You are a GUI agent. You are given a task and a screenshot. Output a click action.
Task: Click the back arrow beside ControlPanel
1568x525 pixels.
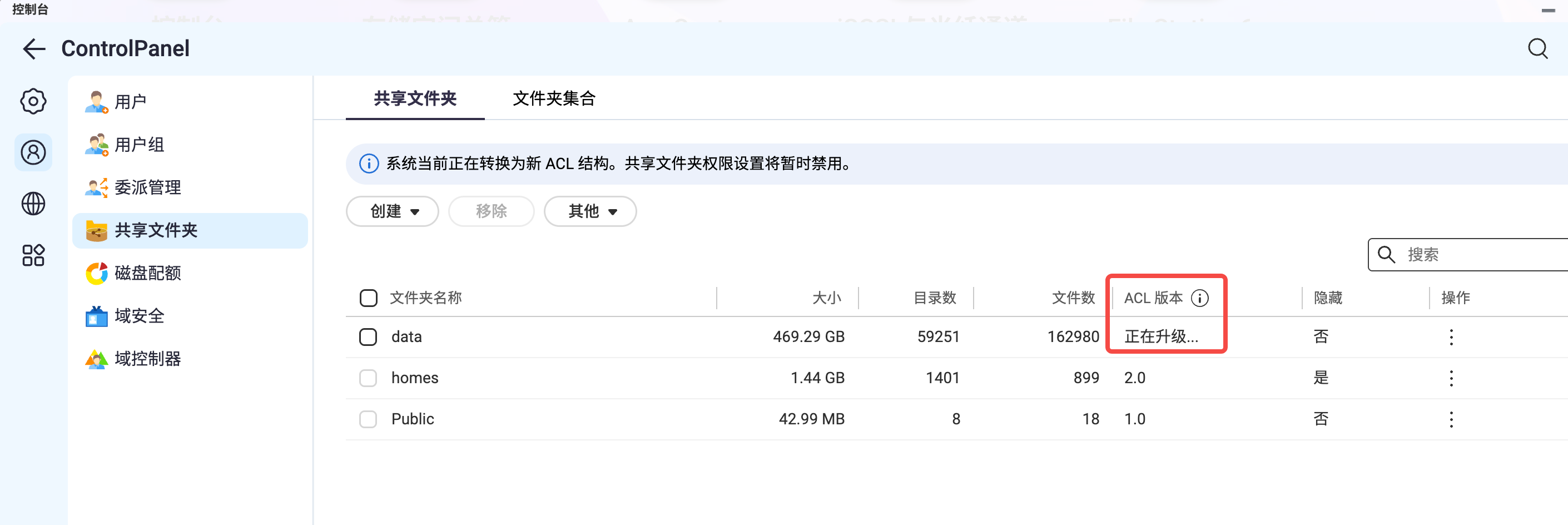pyautogui.click(x=34, y=49)
